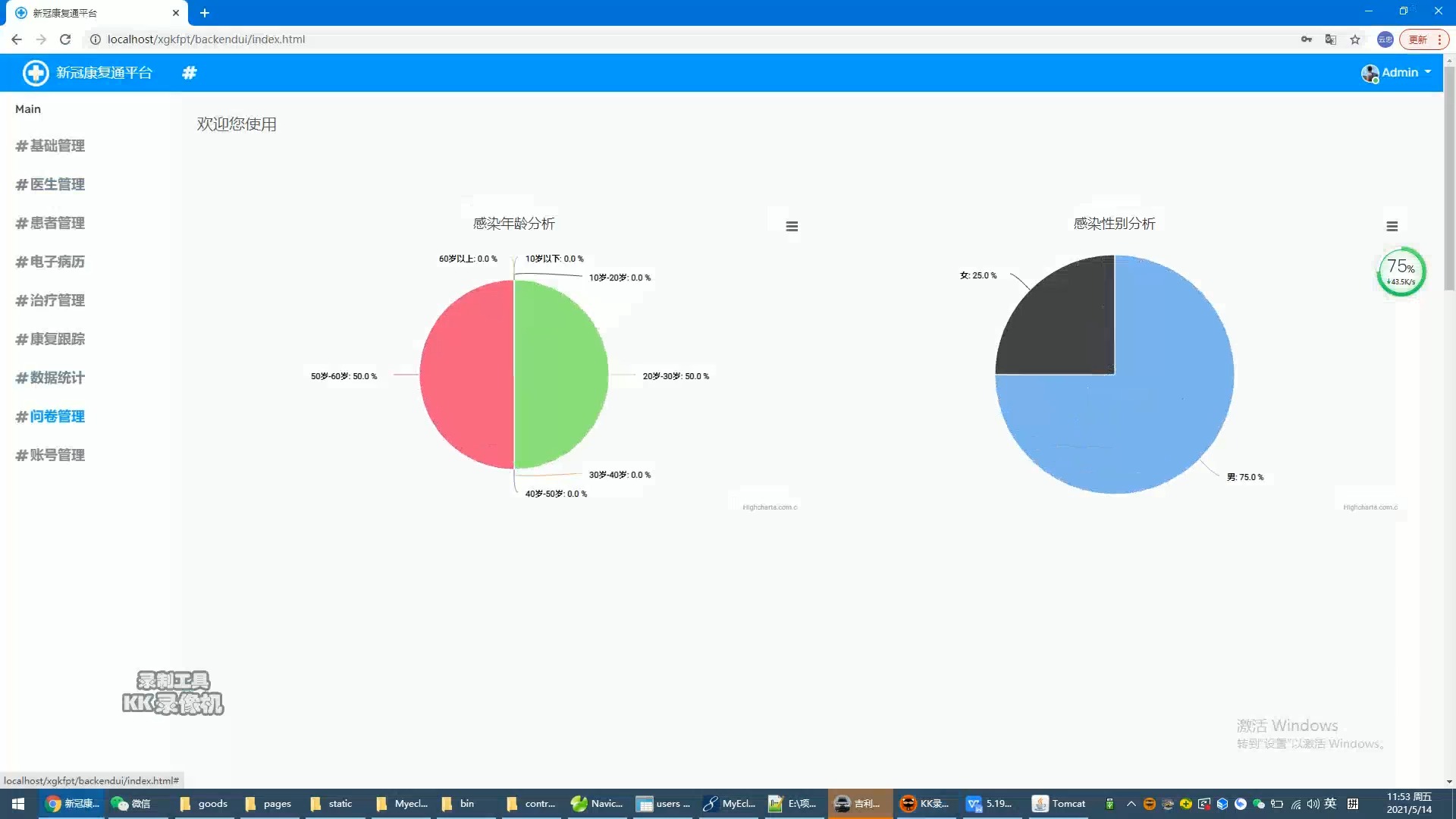Screen dimensions: 1456x819
Task: Show hidden system tray icons
Action: pos(1131,804)
